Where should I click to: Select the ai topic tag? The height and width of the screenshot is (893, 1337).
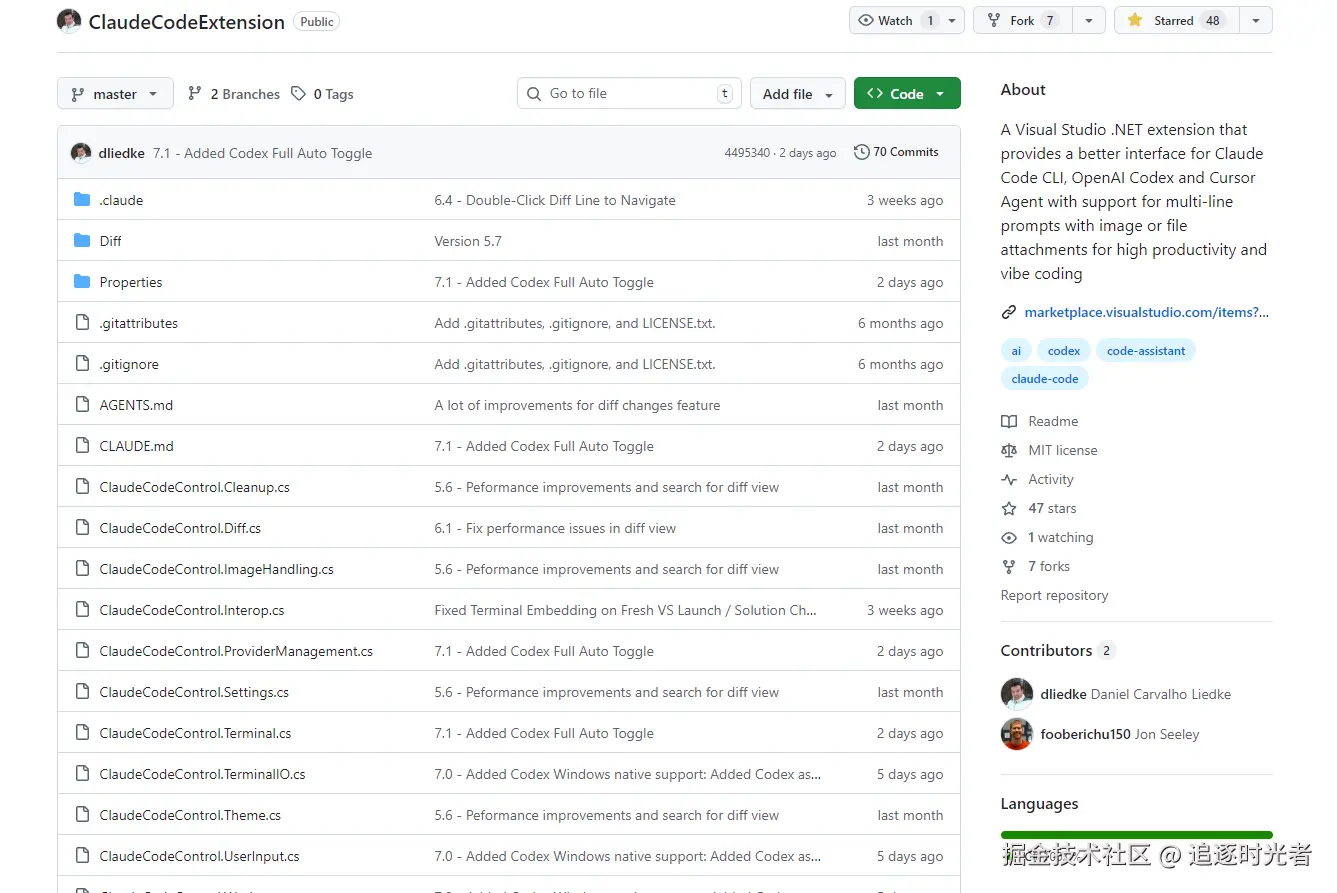(1016, 351)
